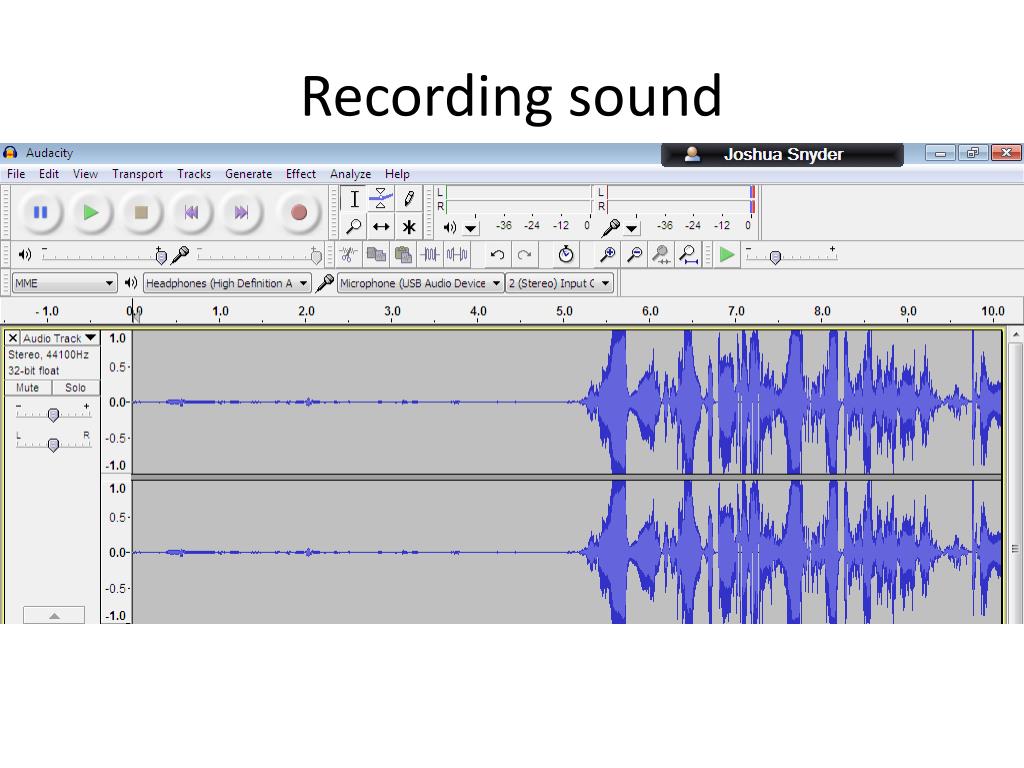Select the Draw pencil tool
This screenshot has width=1024, height=768.
tap(409, 199)
